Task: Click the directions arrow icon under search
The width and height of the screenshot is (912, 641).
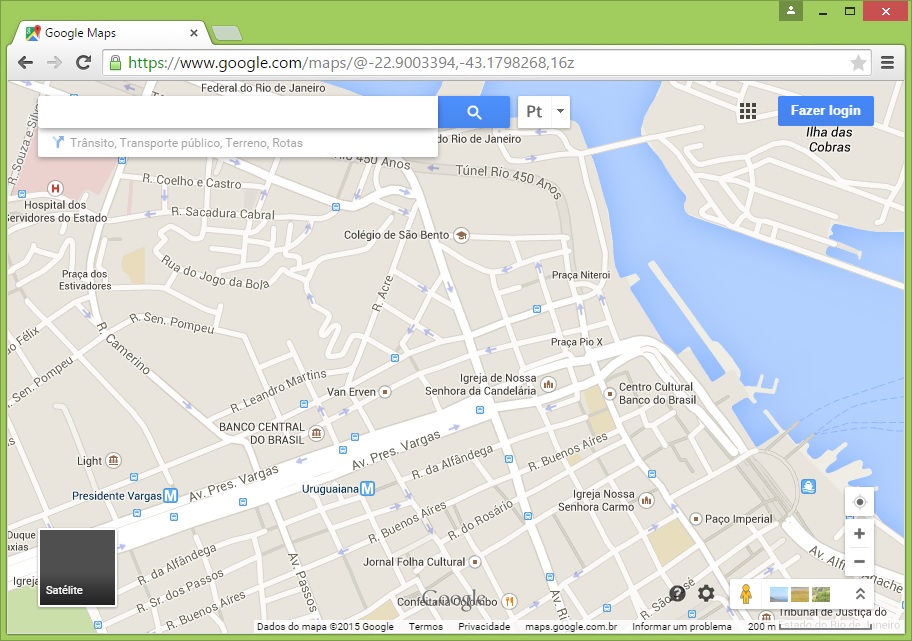Action: (58, 142)
